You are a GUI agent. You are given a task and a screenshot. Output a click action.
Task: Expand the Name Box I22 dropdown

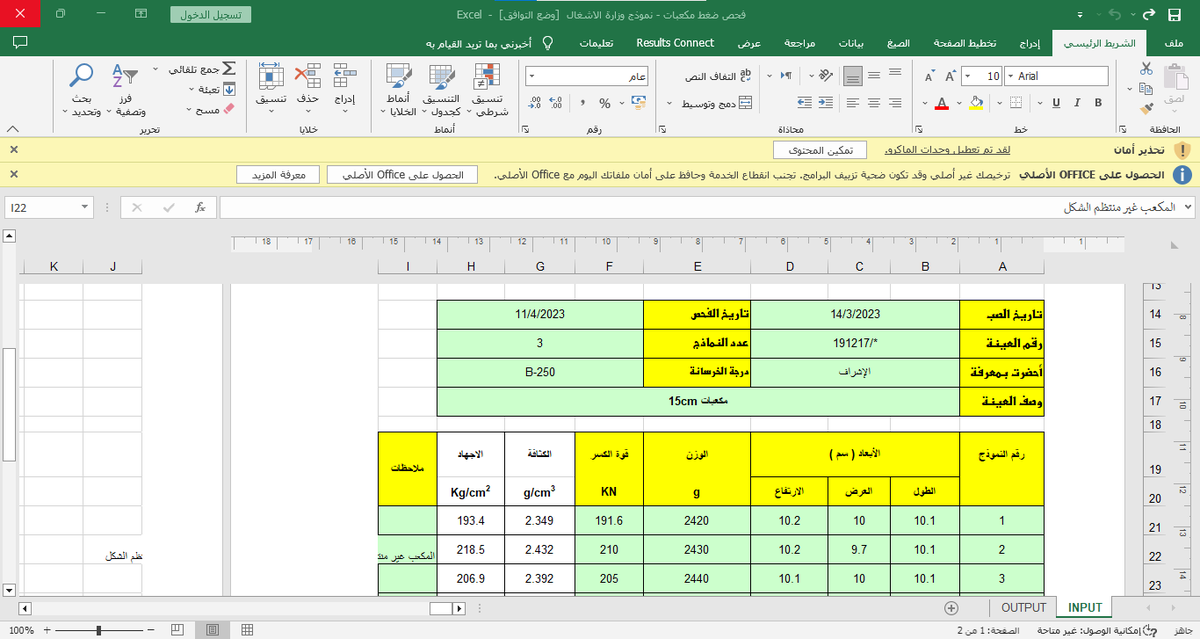84,207
